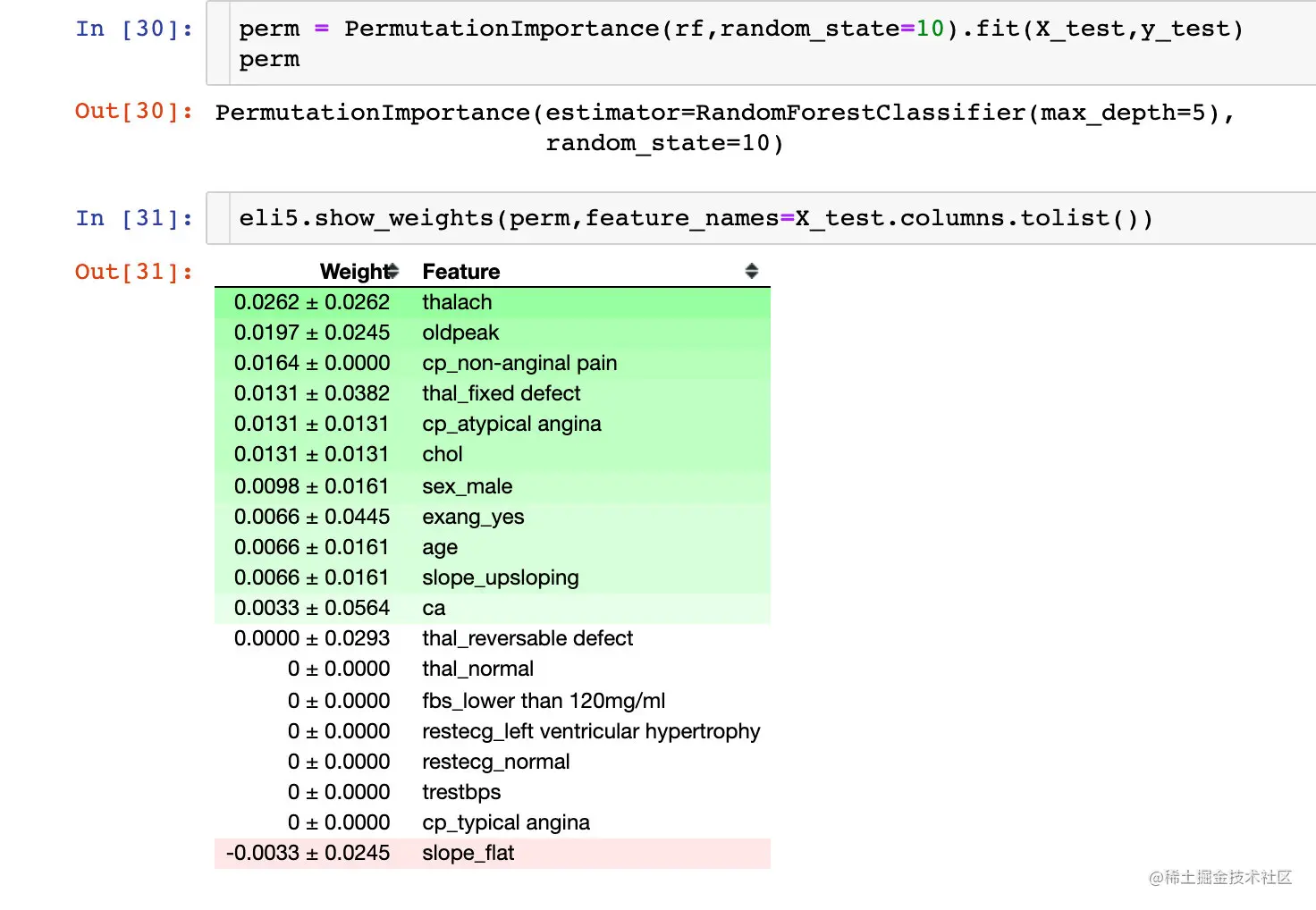Click the Feature column header
Image resolution: width=1316 pixels, height=910 pixels.
click(x=461, y=272)
